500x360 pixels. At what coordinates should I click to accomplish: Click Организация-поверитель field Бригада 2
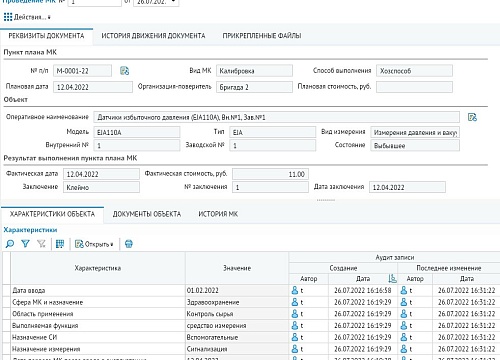[x=254, y=87]
